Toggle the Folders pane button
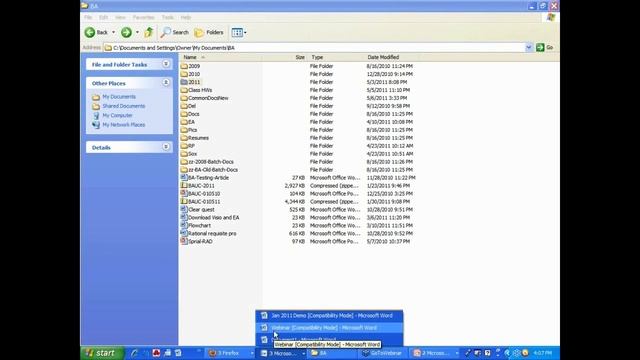Image resolution: width=640 pixels, height=360 pixels. point(209,32)
